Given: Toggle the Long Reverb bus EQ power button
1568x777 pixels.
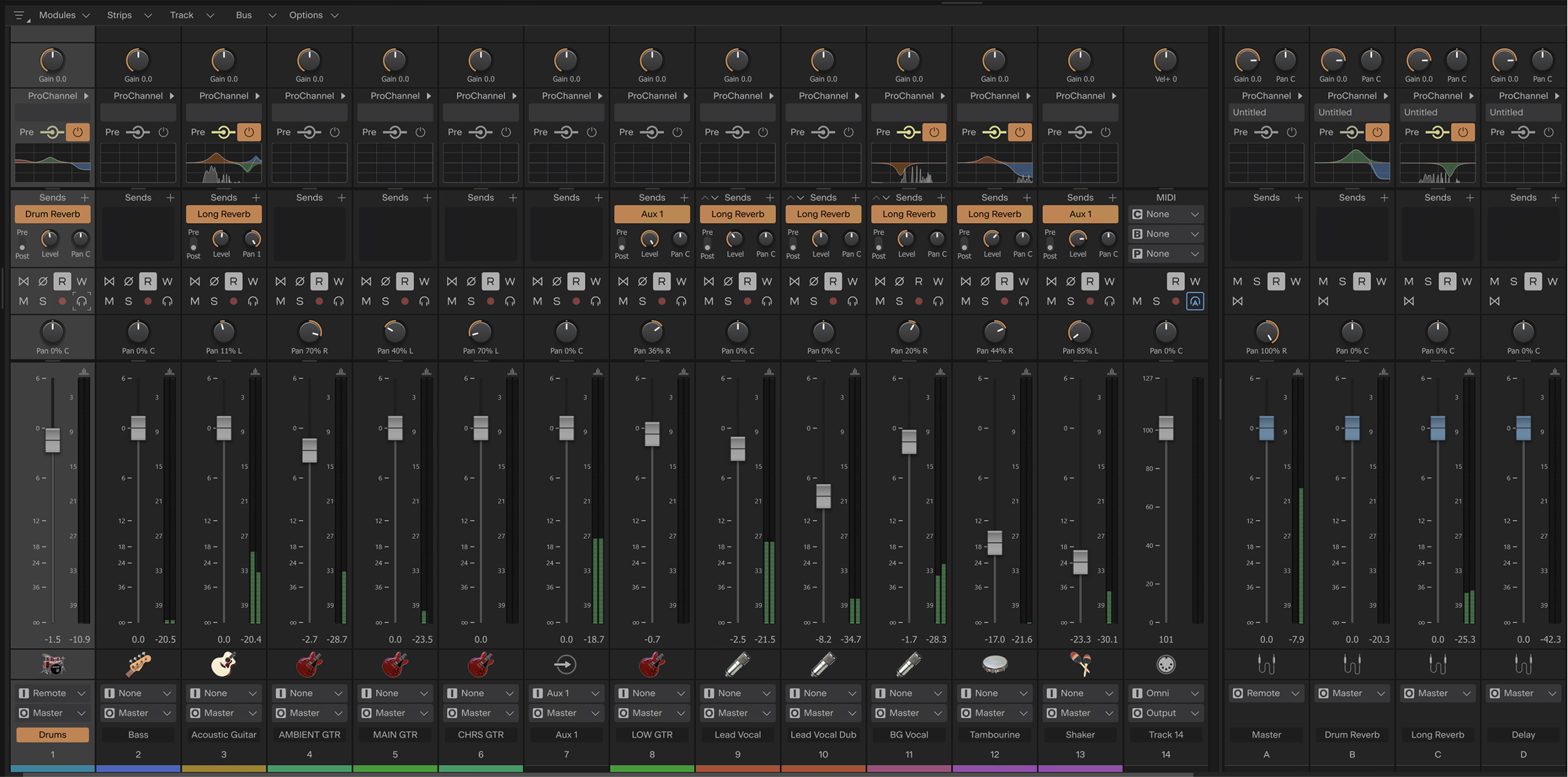Looking at the screenshot, I should 1462,132.
